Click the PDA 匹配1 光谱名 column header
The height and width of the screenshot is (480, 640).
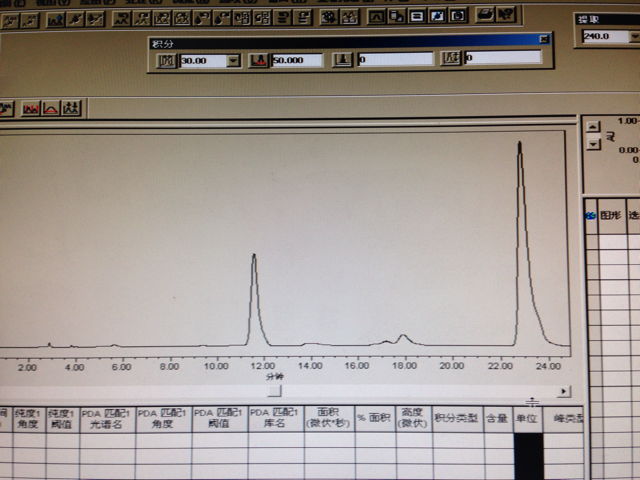click(107, 419)
